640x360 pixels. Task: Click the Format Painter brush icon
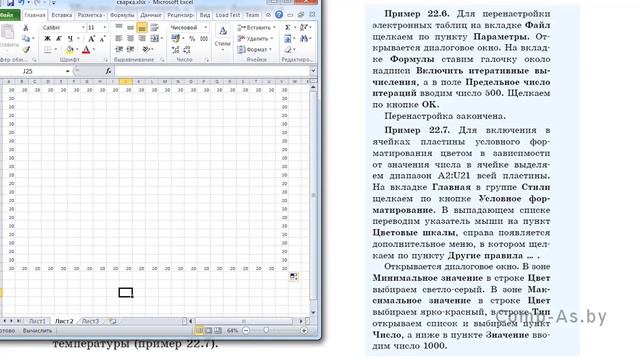click(26, 49)
